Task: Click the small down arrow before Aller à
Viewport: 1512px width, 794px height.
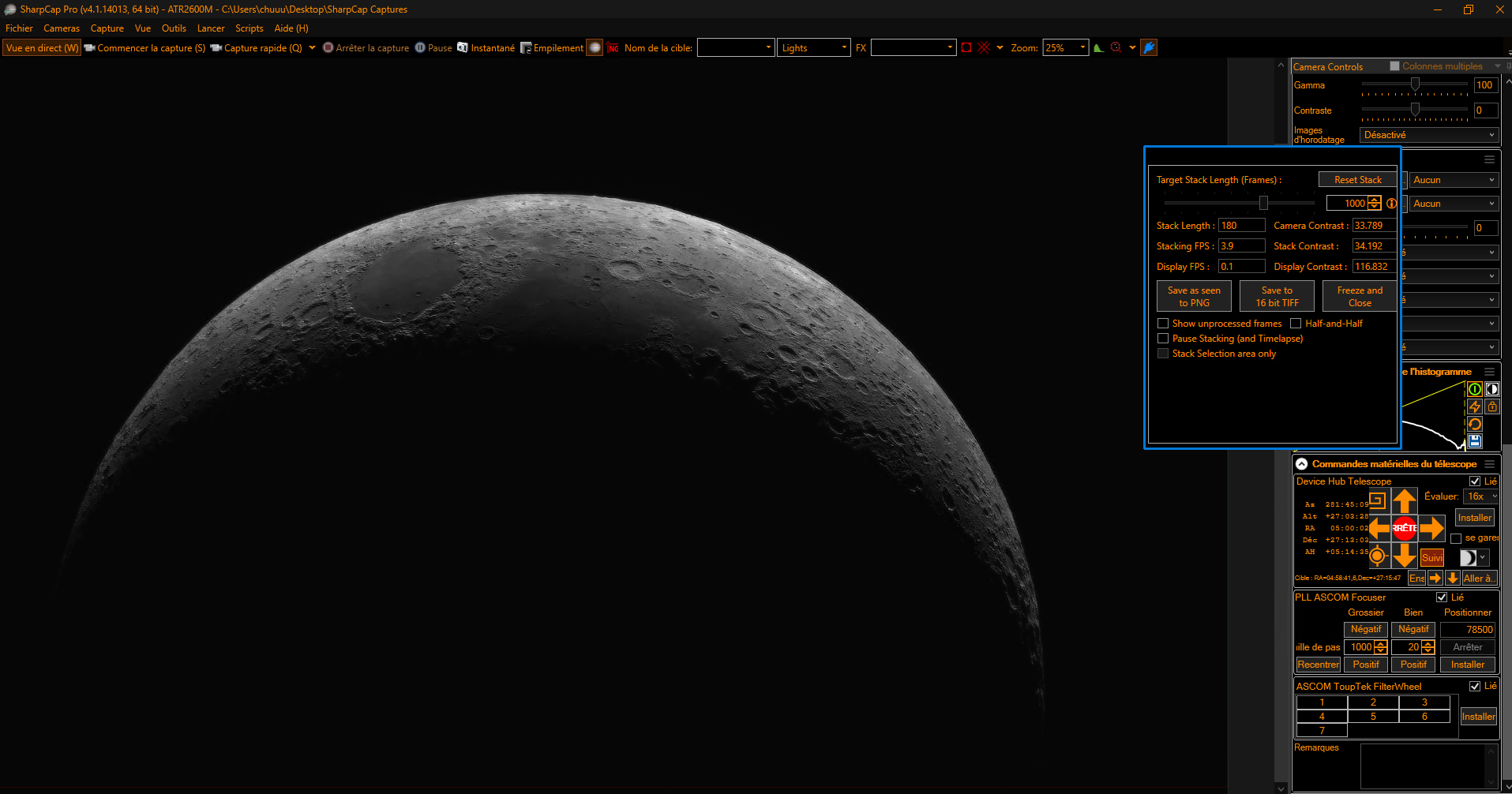Action: [x=1452, y=578]
